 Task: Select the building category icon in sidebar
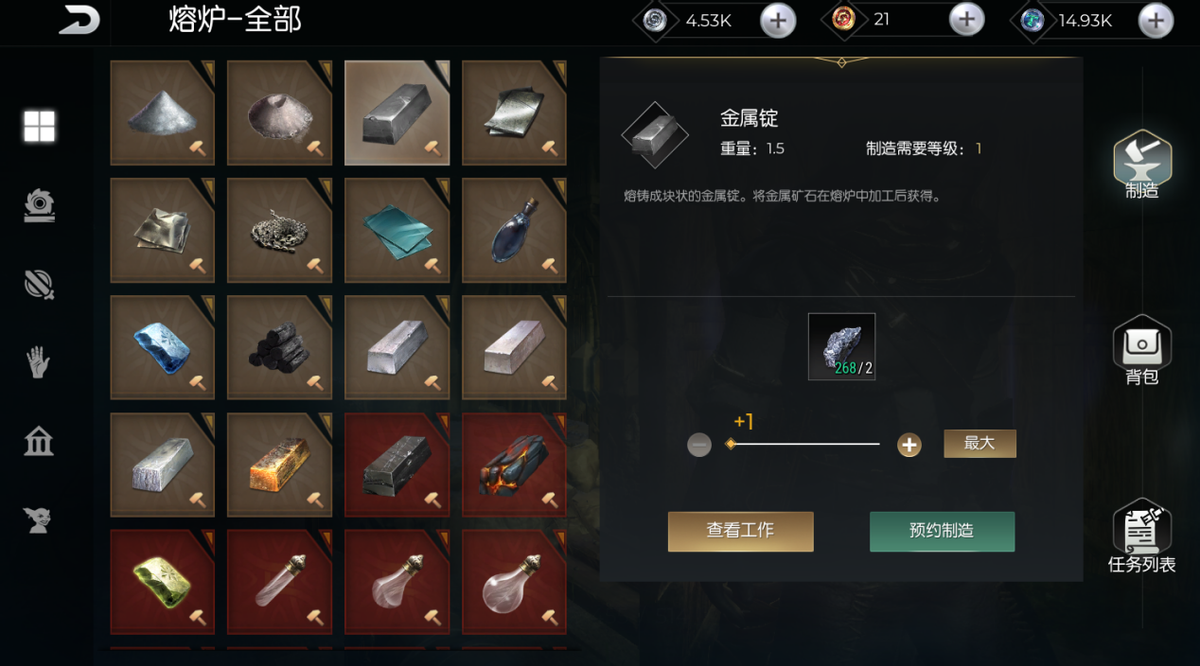click(39, 440)
